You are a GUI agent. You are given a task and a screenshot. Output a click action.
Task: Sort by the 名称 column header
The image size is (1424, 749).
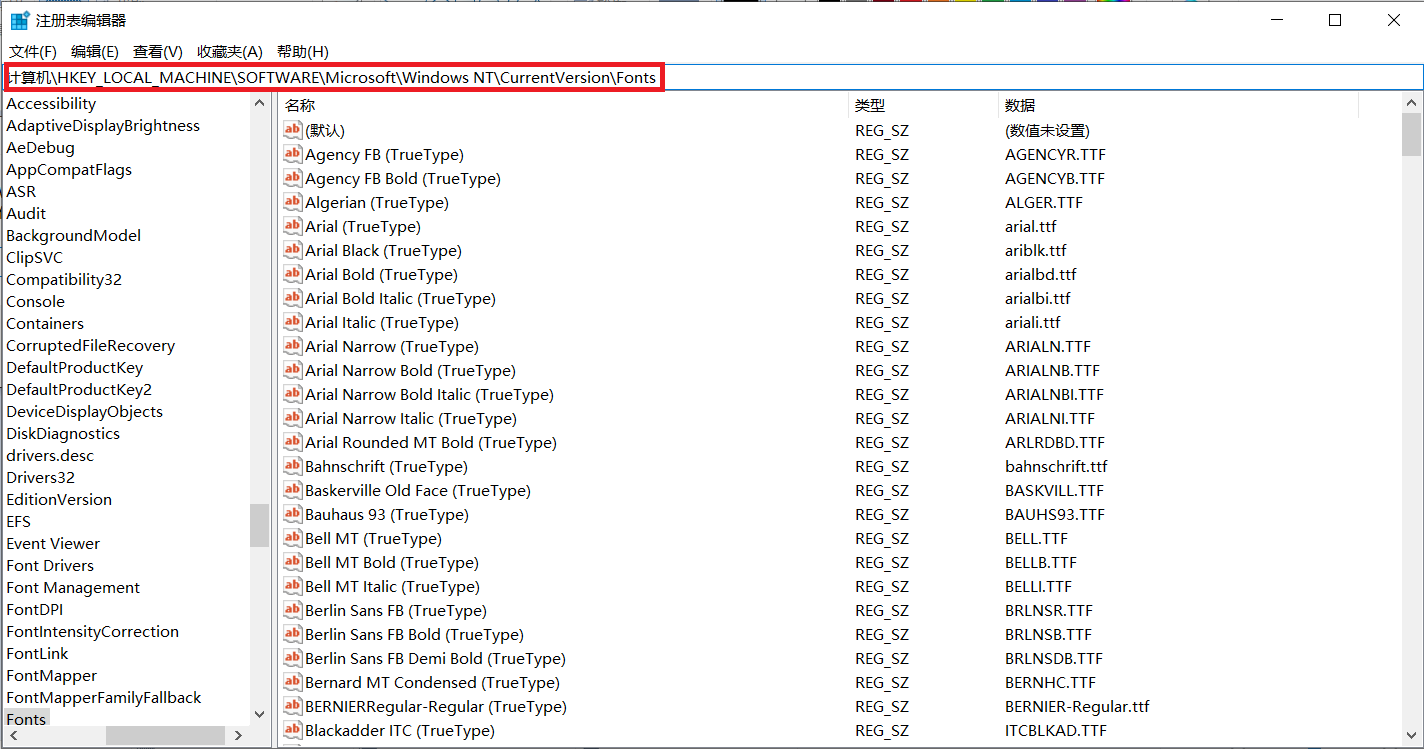(563, 105)
